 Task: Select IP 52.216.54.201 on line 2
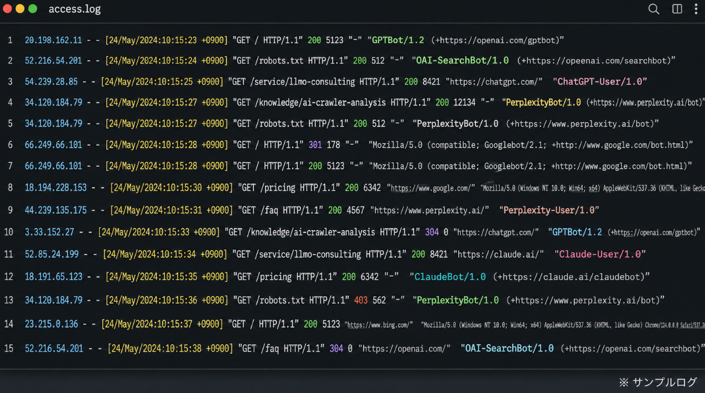tap(53, 61)
